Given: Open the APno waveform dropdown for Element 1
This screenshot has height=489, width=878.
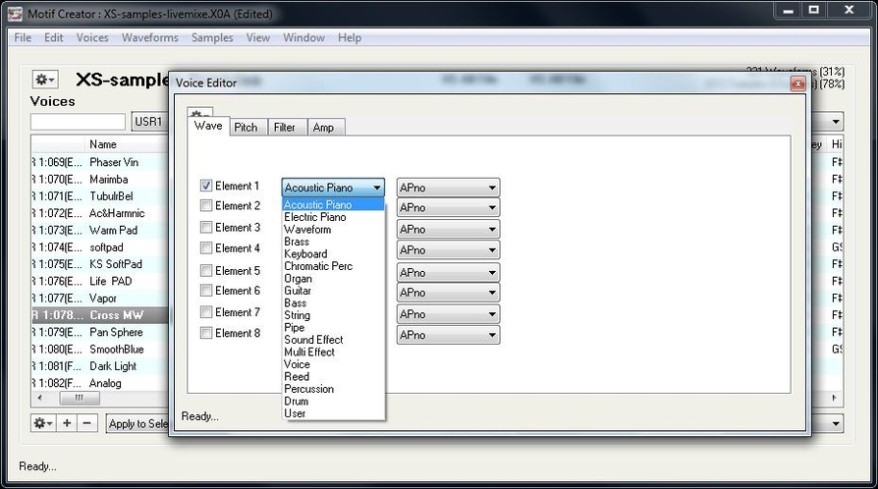Looking at the screenshot, I should 448,188.
